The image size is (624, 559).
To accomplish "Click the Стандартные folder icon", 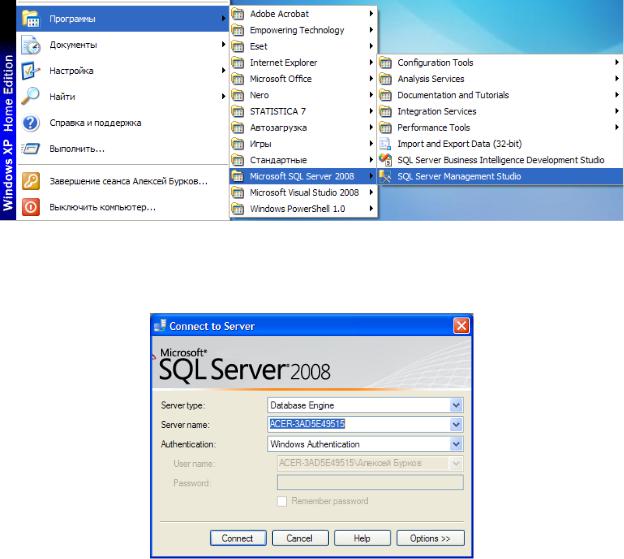I will click(238, 160).
